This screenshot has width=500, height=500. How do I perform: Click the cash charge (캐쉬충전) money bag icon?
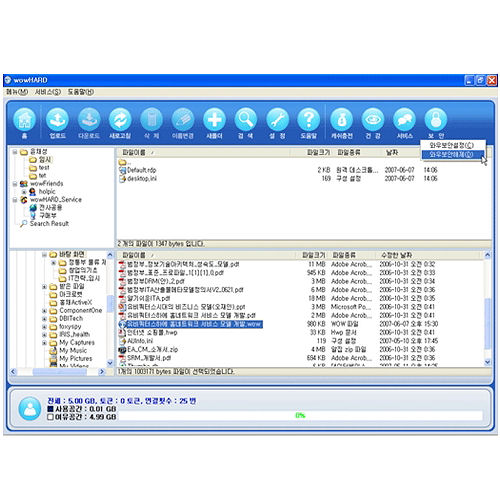point(341,120)
